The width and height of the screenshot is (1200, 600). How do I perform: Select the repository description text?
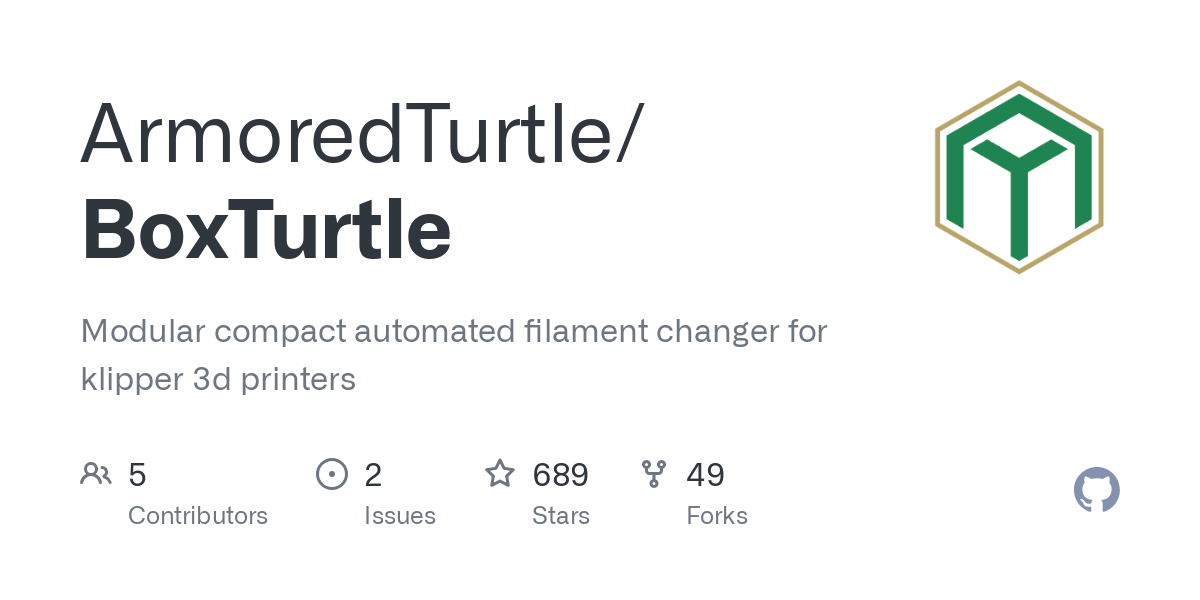click(454, 355)
